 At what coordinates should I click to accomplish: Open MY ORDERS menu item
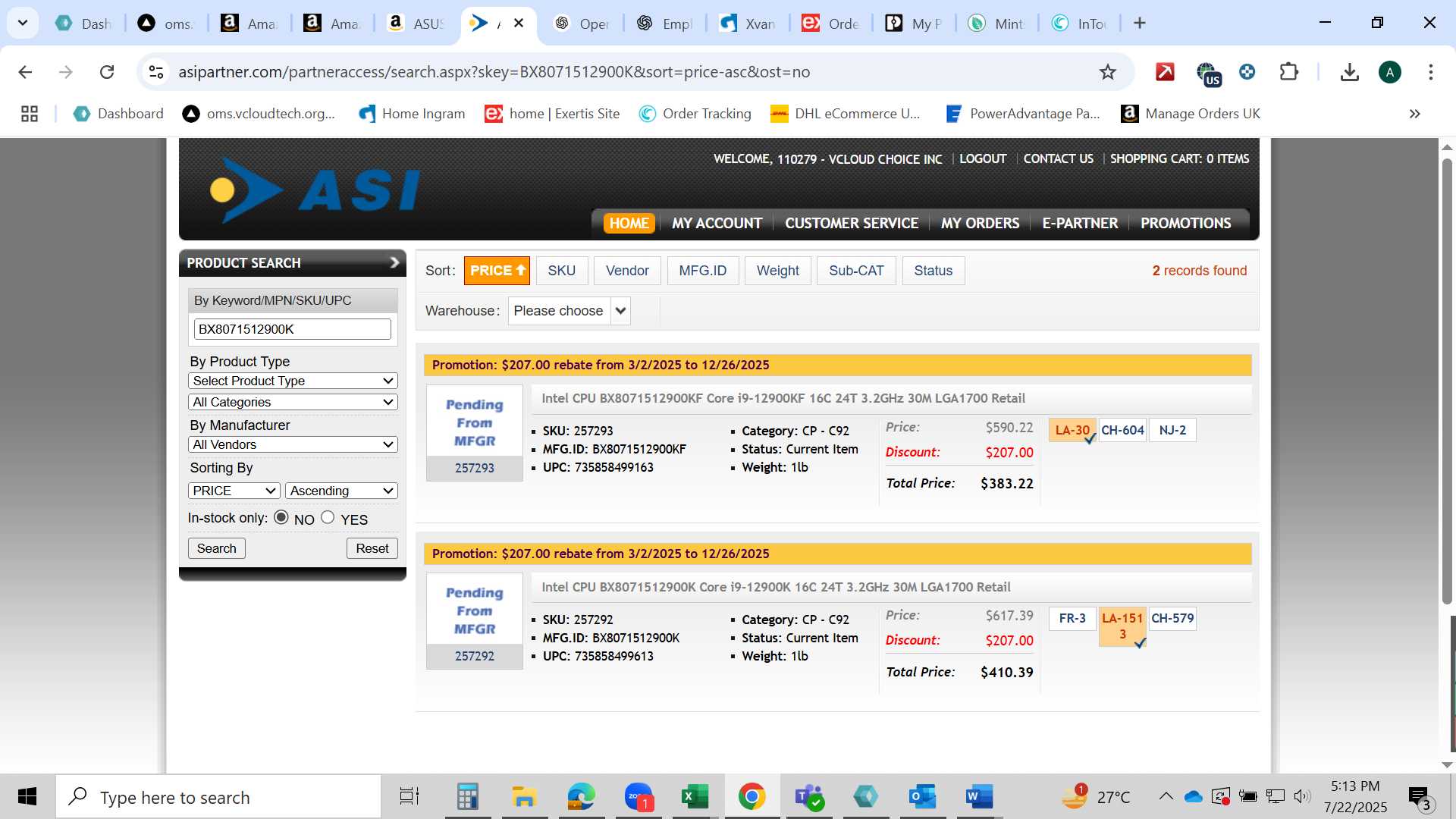[x=980, y=223]
